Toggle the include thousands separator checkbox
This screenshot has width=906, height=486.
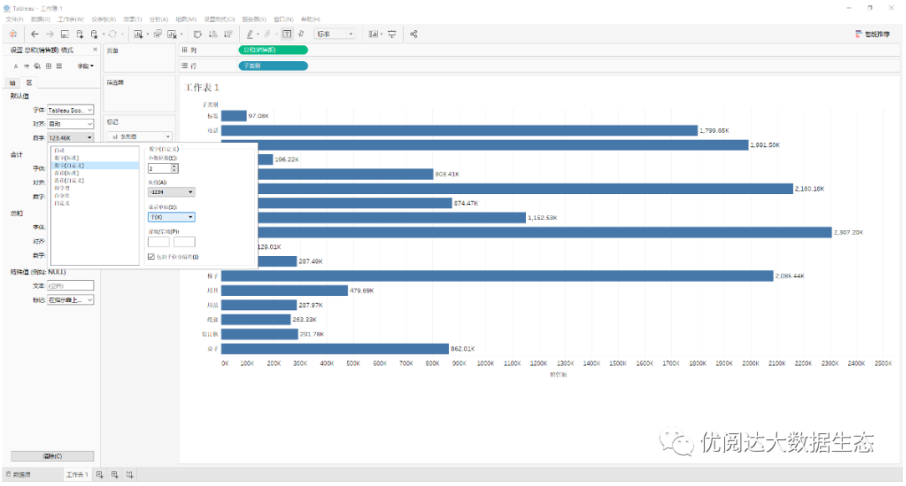[151, 257]
